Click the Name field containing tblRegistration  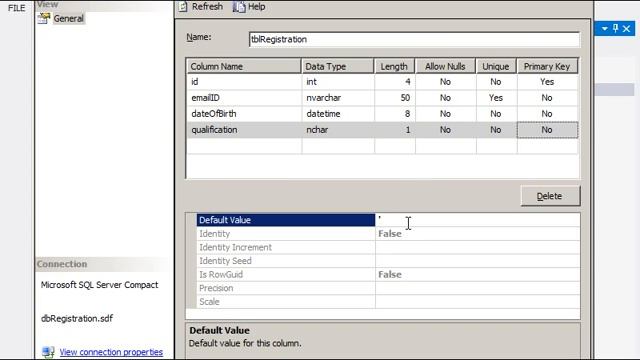point(414,40)
